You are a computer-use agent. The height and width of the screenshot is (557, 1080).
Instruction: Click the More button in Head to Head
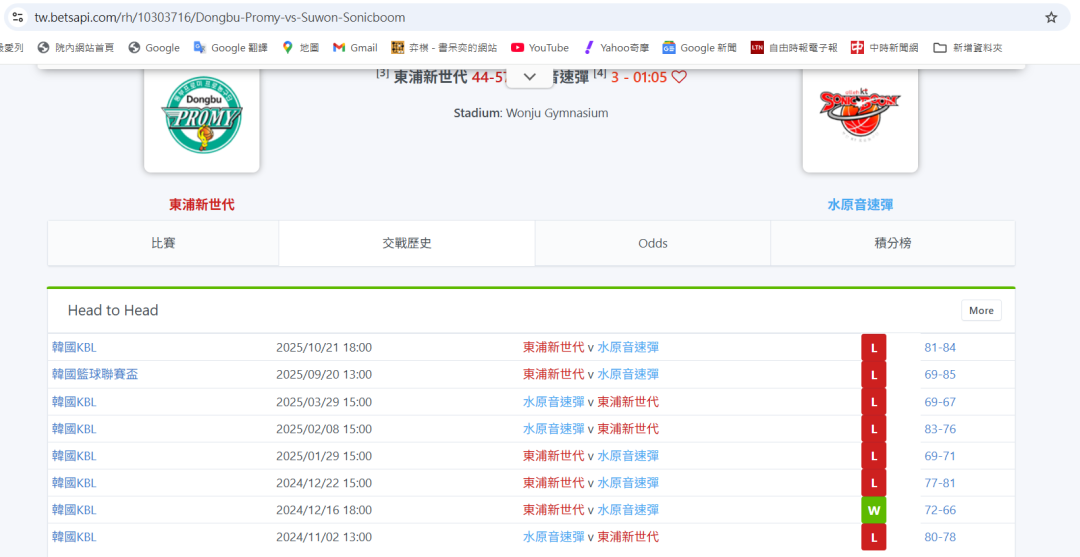tap(981, 310)
